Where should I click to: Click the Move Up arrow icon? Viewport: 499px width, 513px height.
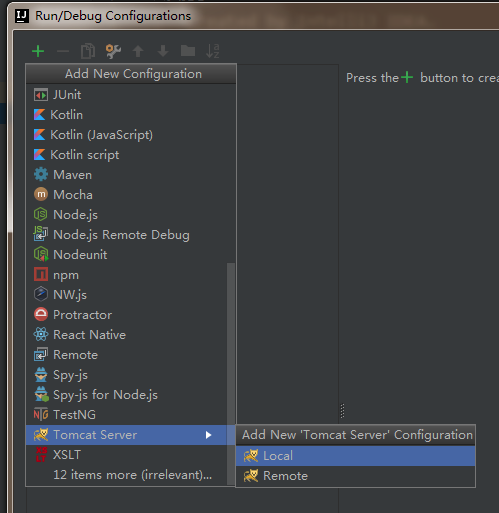tap(138, 51)
